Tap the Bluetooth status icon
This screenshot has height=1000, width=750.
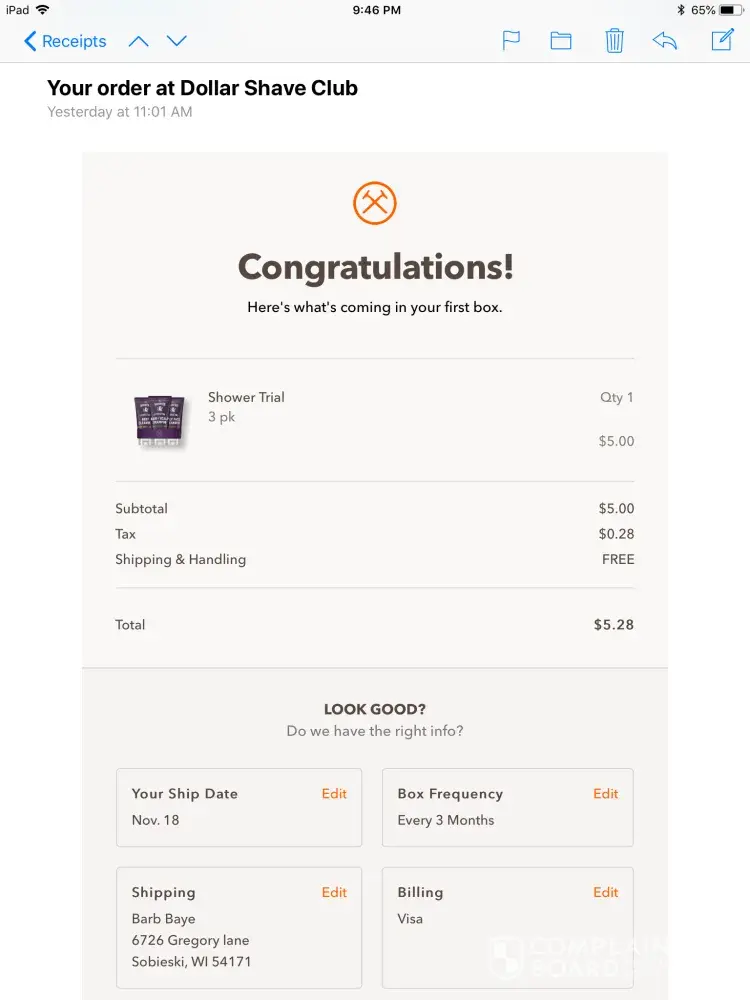pos(680,10)
